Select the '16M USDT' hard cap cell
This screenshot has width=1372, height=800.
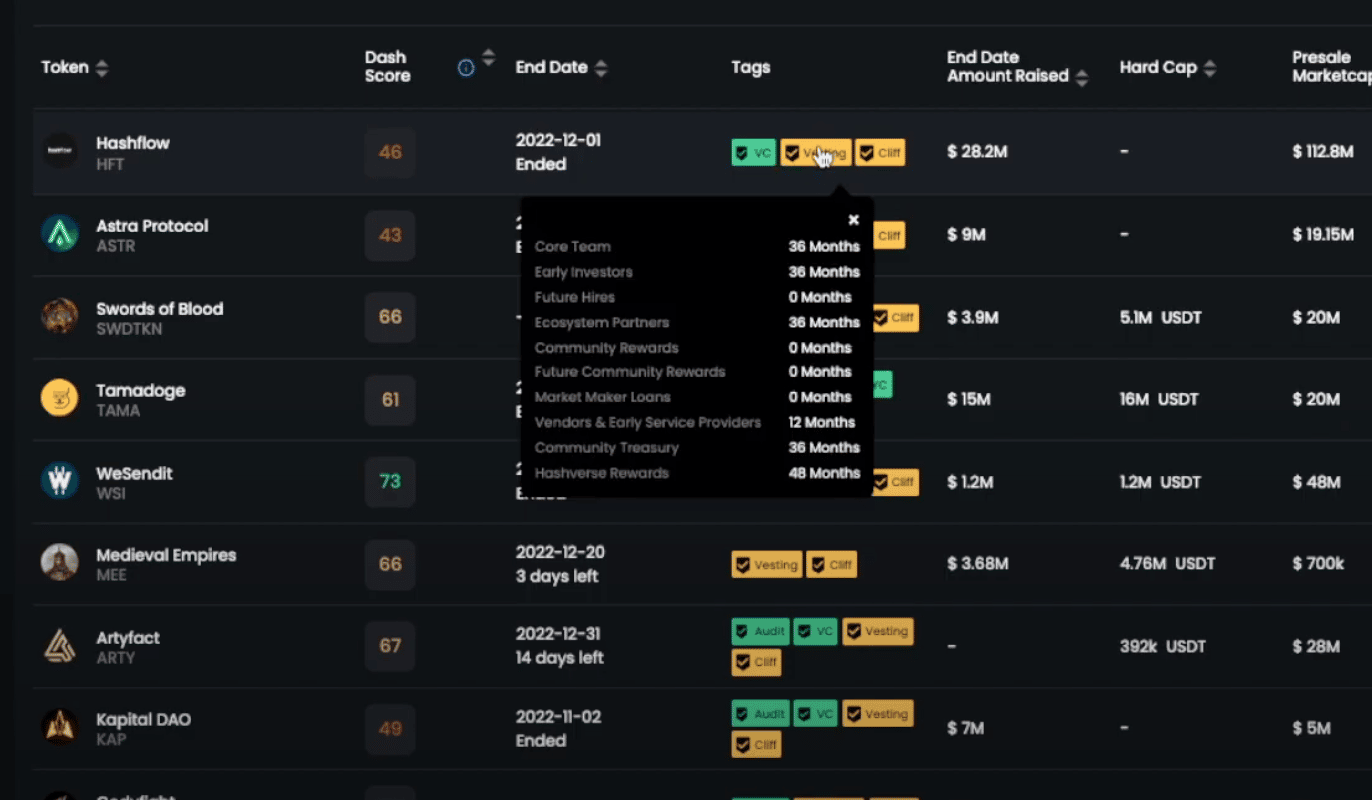pos(1160,399)
